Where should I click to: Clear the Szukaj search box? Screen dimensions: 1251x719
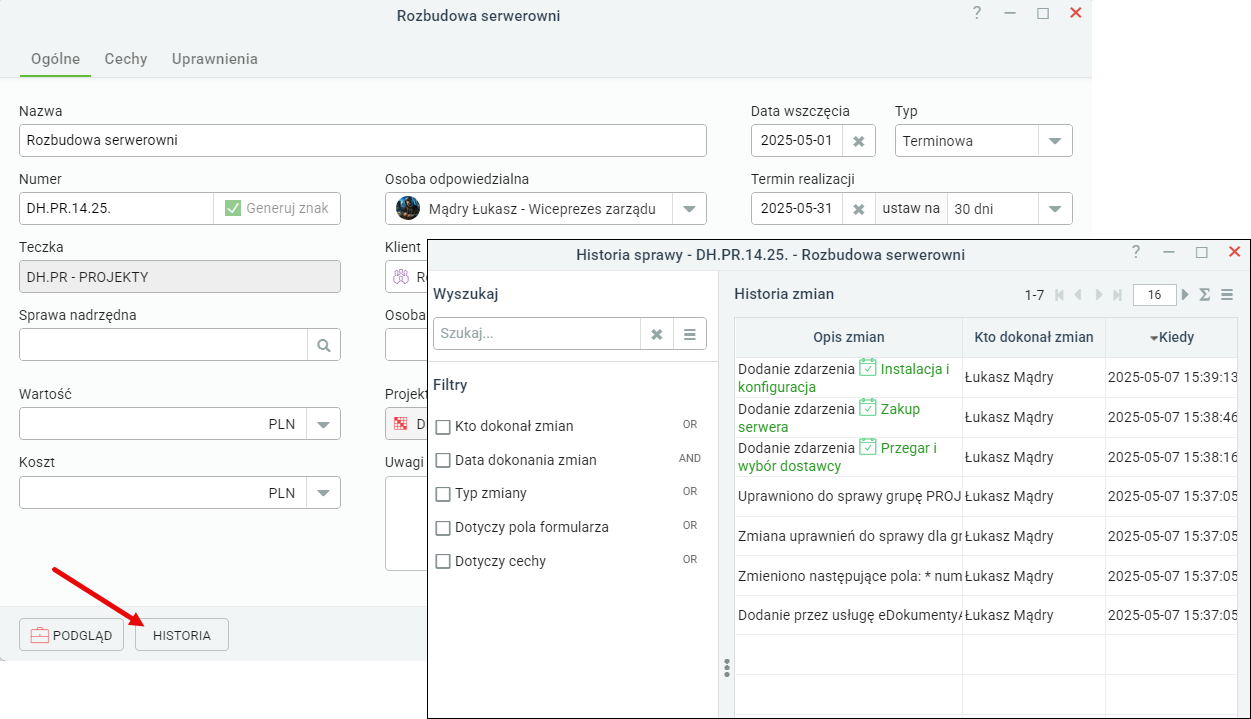point(657,334)
